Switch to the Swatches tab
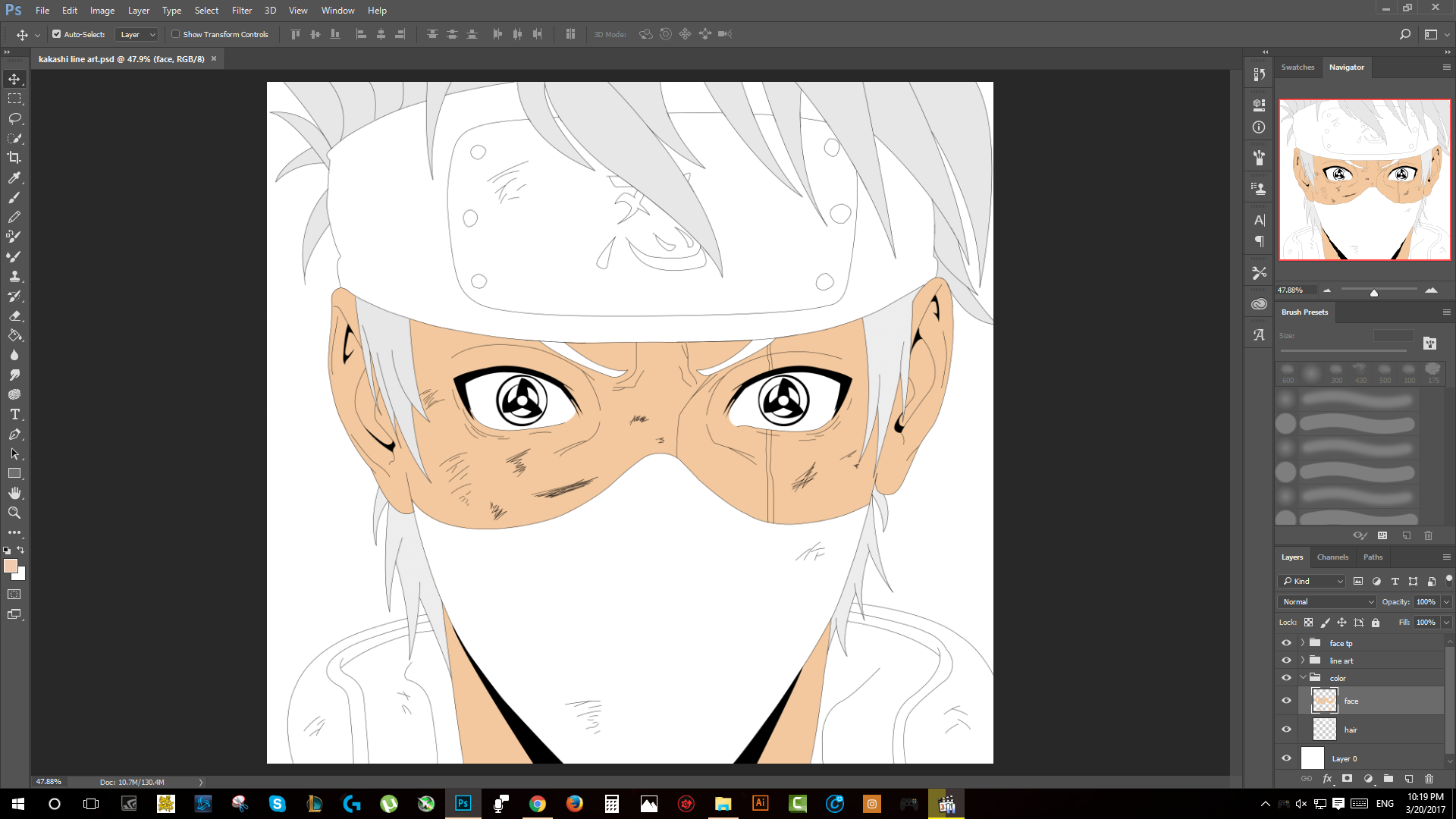Viewport: 1456px width, 819px height. (1298, 67)
